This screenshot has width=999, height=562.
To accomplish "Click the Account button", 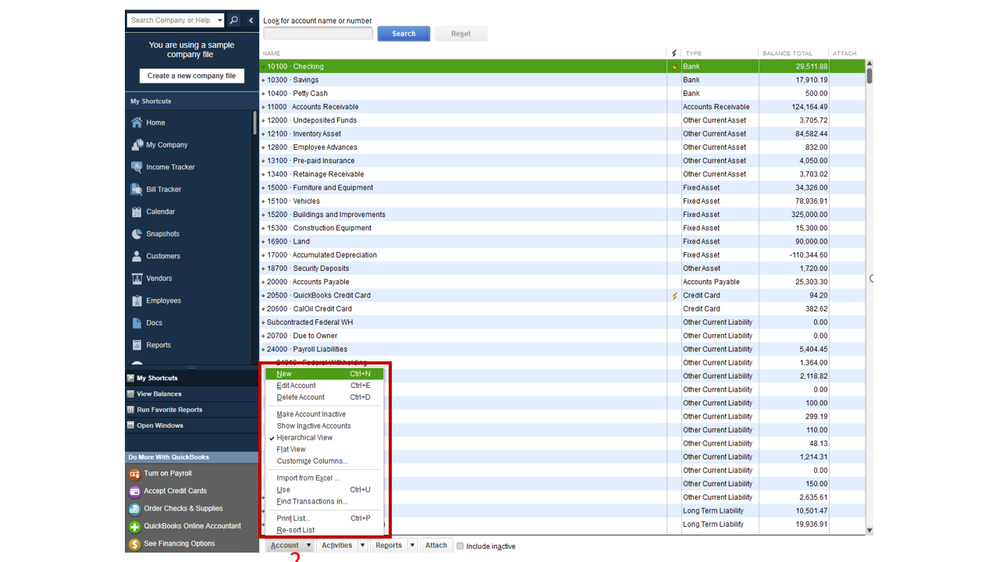I will point(284,545).
